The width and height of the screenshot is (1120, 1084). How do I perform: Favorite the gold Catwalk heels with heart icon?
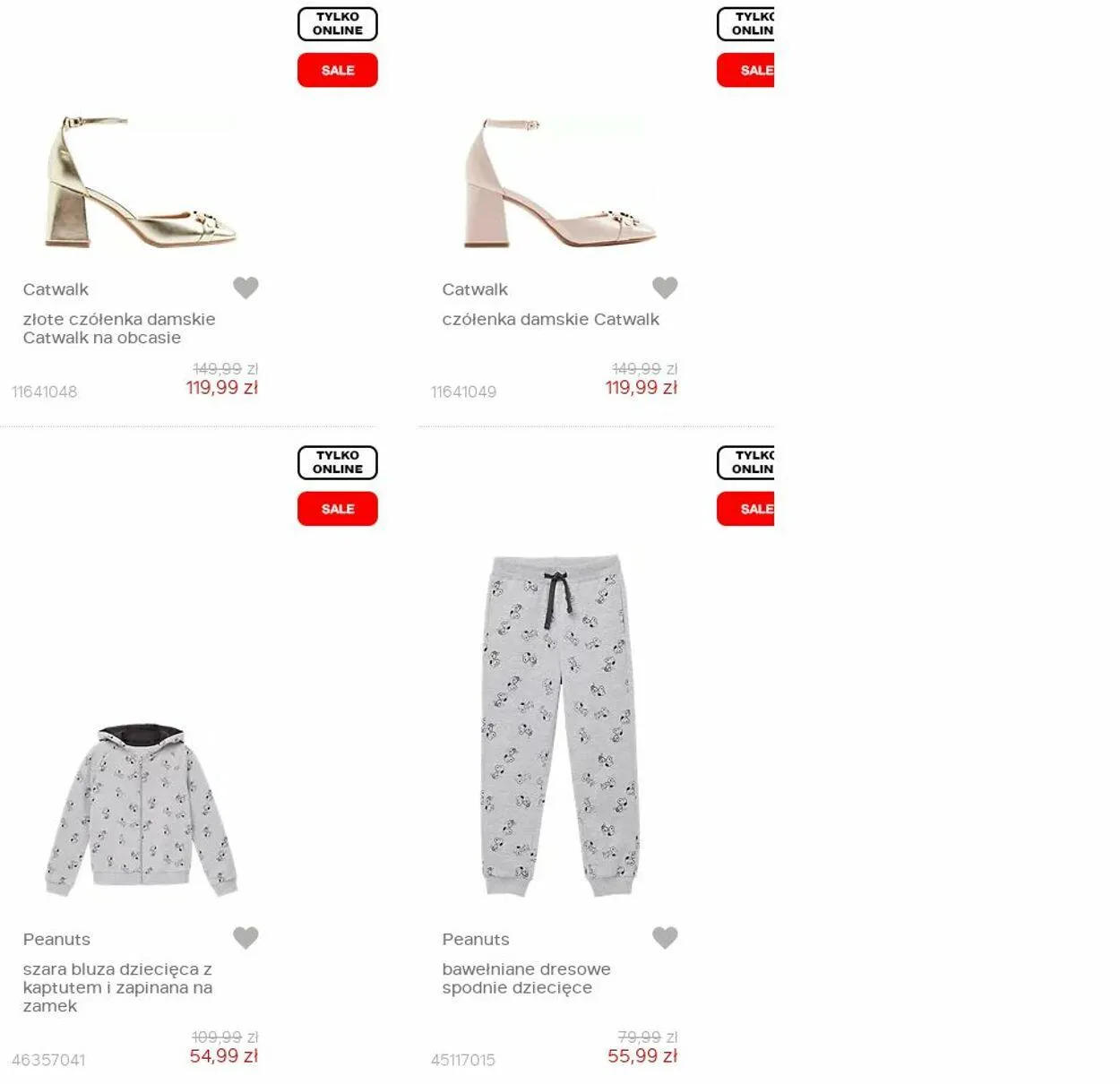pos(246,288)
